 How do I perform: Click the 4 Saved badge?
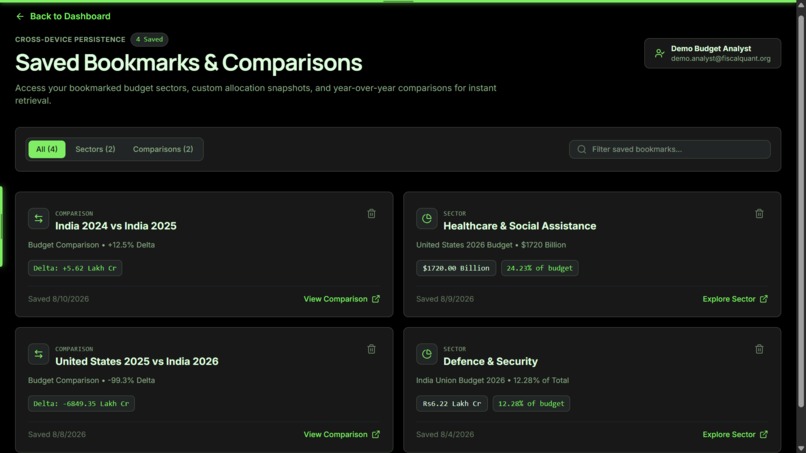(x=149, y=39)
